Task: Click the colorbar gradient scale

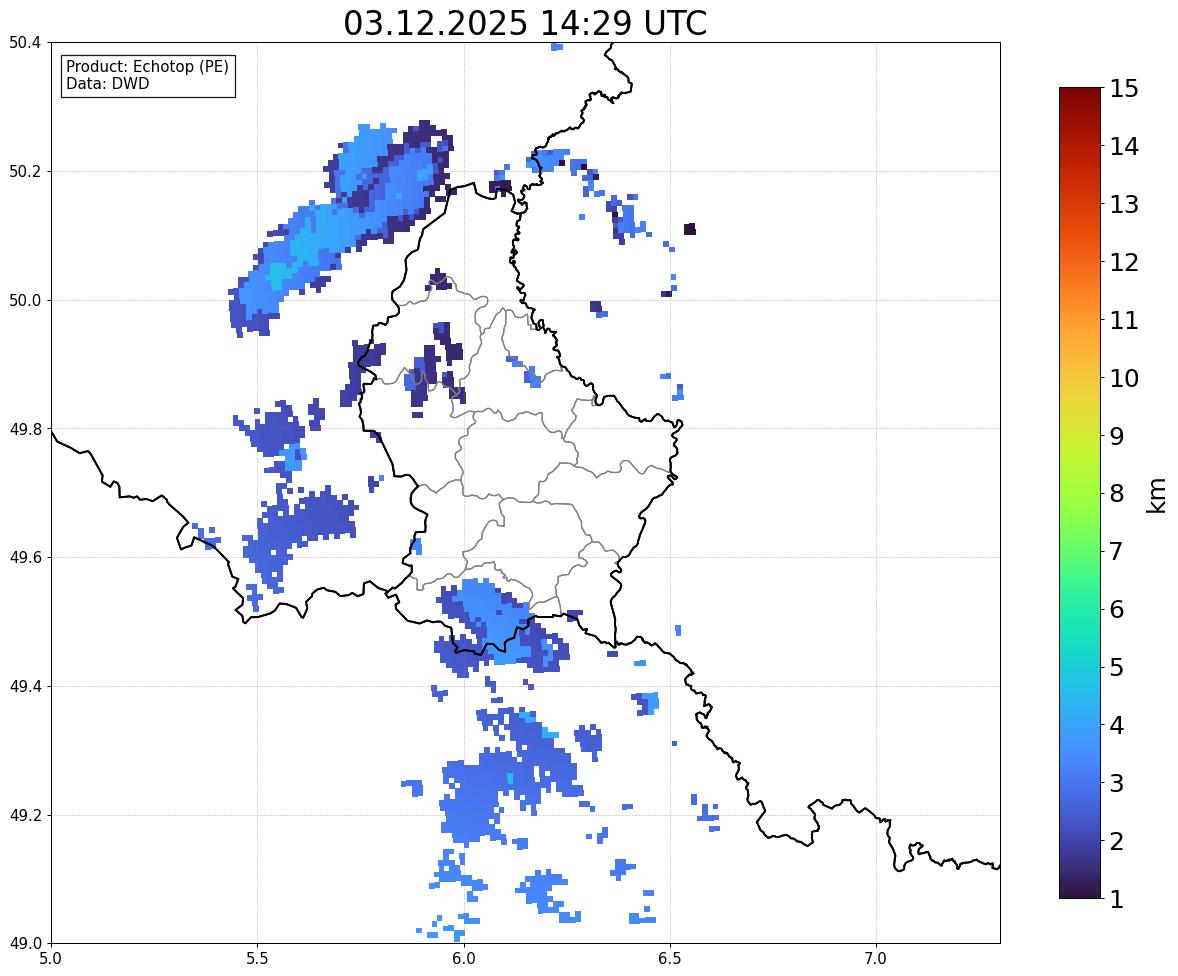Action: point(1080,493)
